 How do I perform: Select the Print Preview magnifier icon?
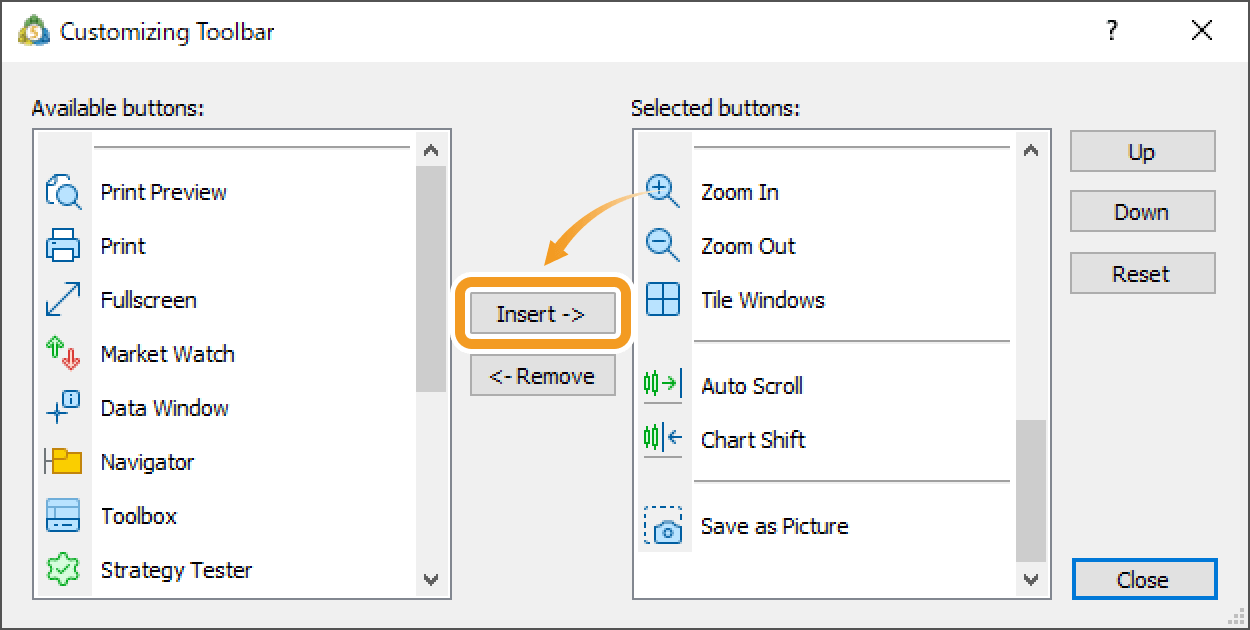pyautogui.click(x=63, y=191)
